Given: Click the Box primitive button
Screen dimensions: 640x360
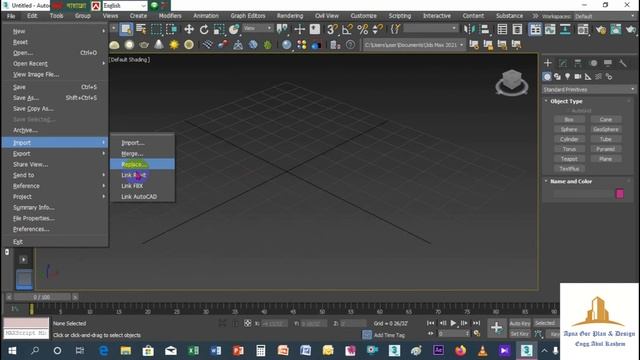Looking at the screenshot, I should (x=569, y=120).
